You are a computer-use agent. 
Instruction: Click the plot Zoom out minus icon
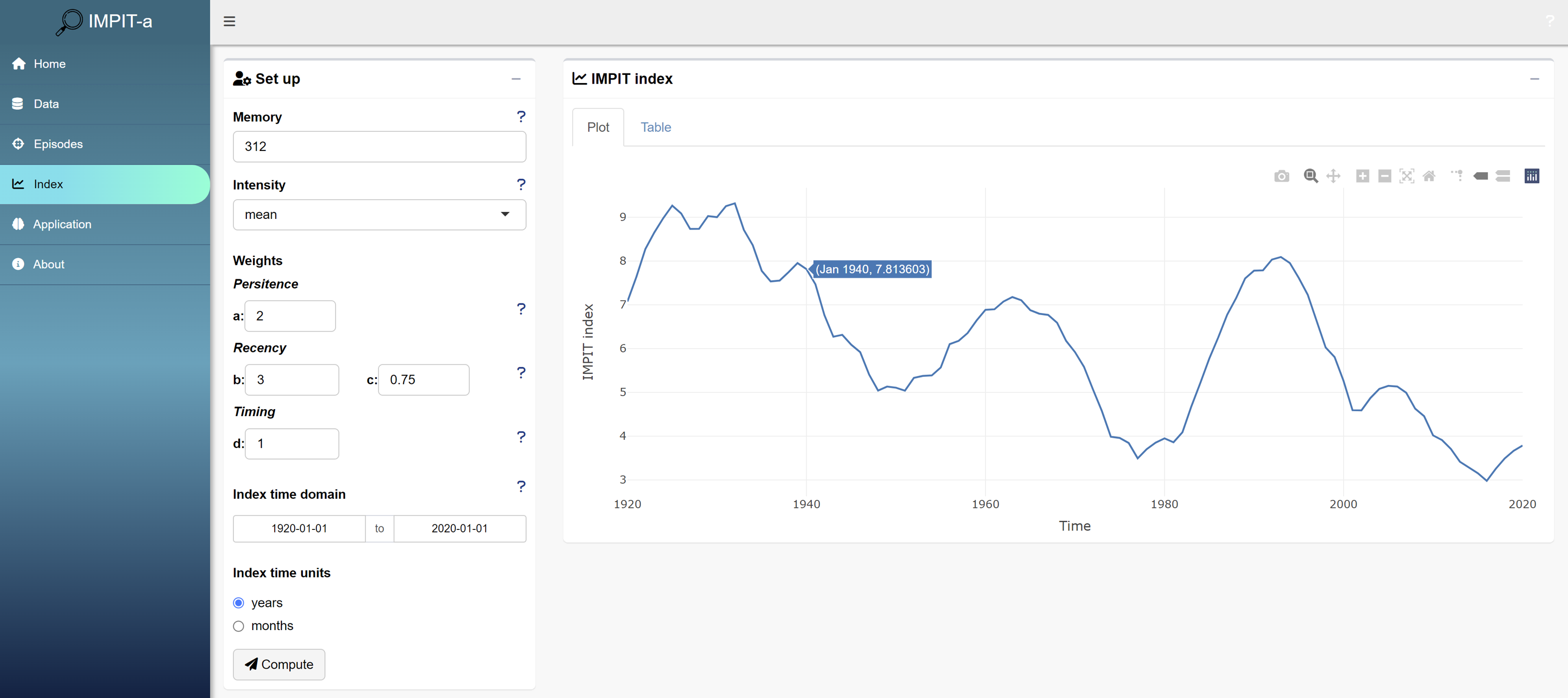tap(1384, 177)
